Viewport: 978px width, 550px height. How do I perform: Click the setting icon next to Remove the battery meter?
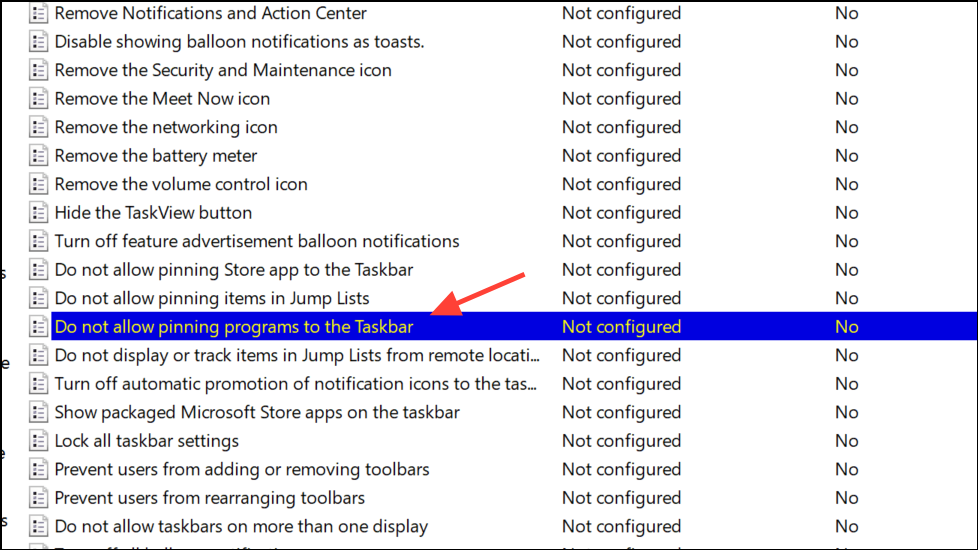point(39,156)
